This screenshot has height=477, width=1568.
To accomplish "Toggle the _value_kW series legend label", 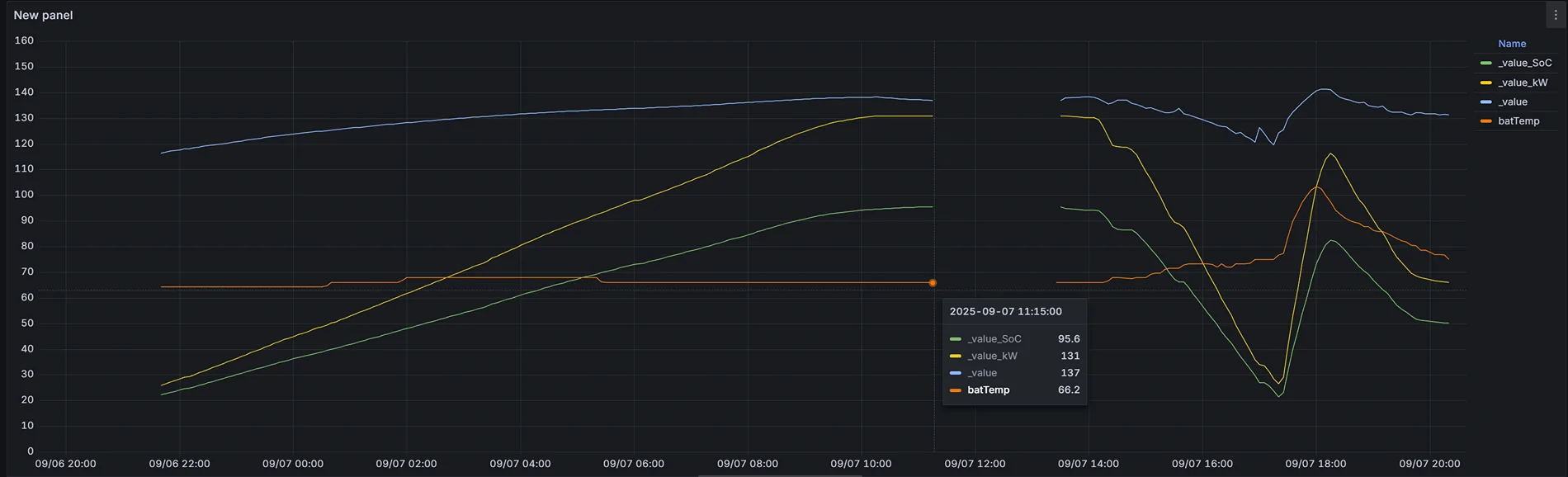I will tap(1523, 83).
